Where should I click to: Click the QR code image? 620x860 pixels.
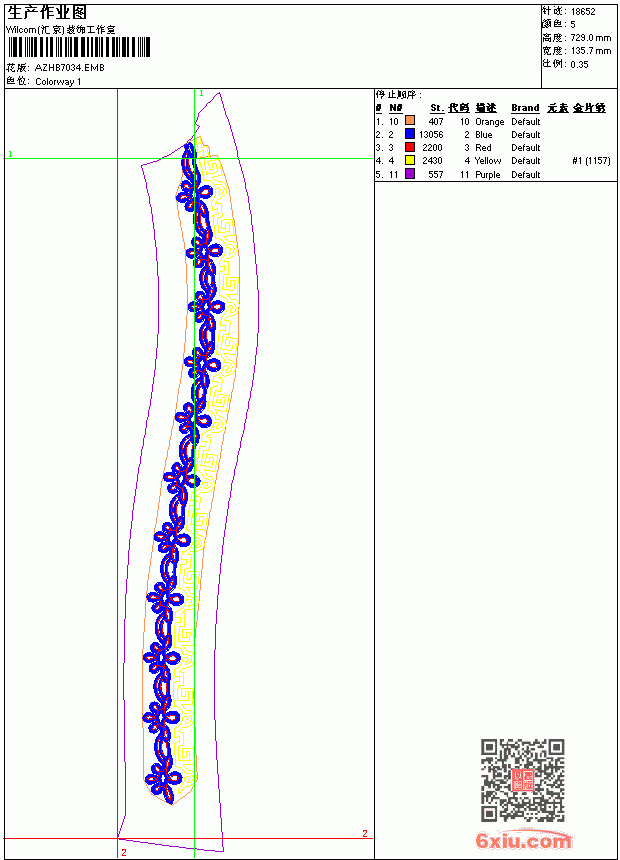[523, 780]
